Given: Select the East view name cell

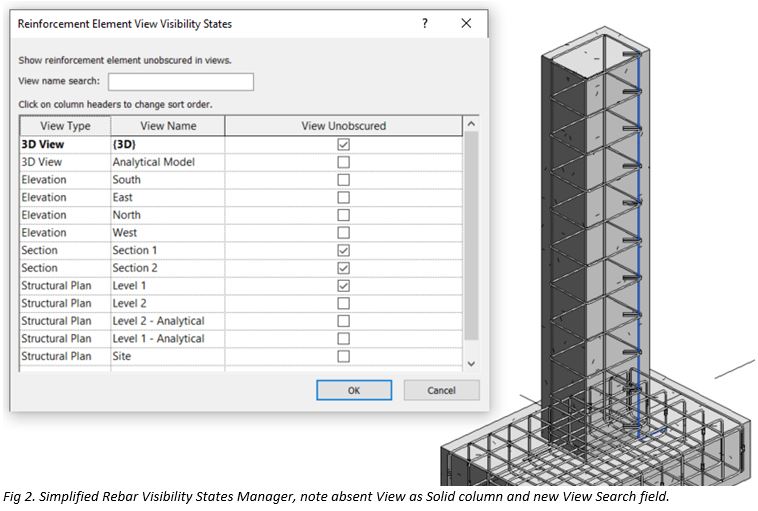Looking at the screenshot, I should tap(168, 197).
